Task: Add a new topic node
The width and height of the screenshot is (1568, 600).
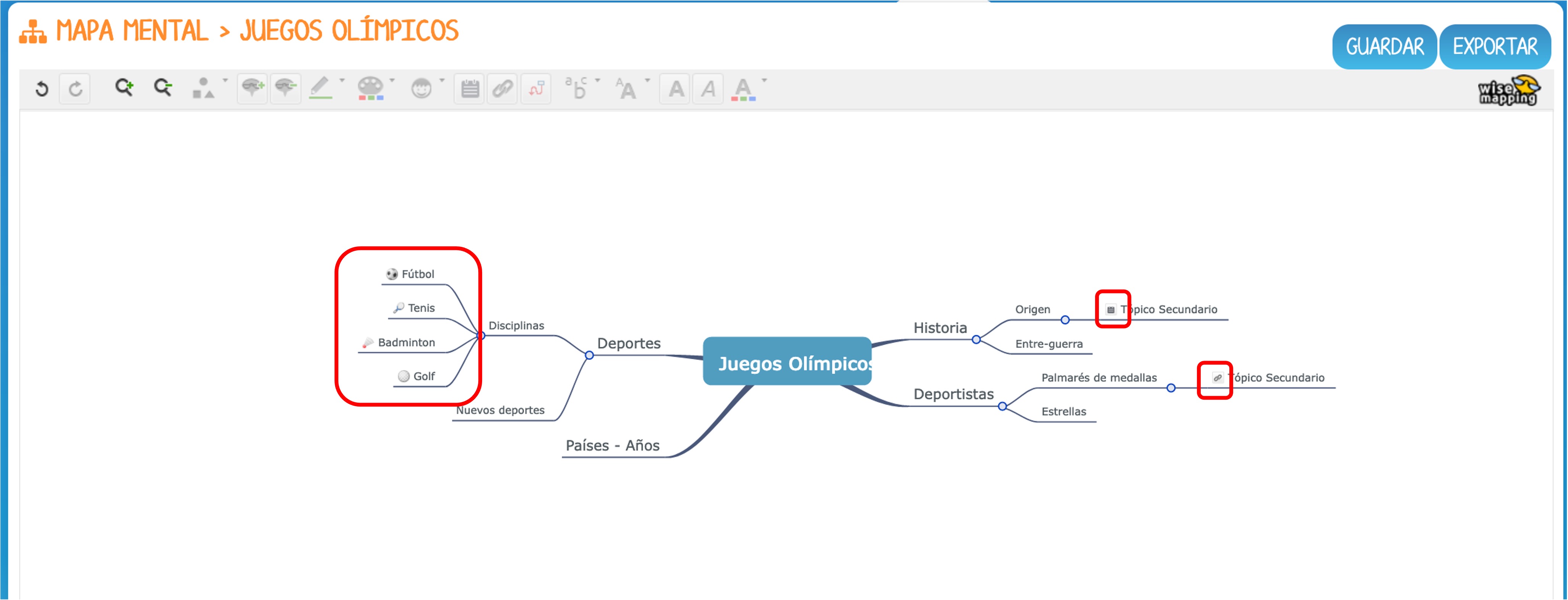Action: 252,88
